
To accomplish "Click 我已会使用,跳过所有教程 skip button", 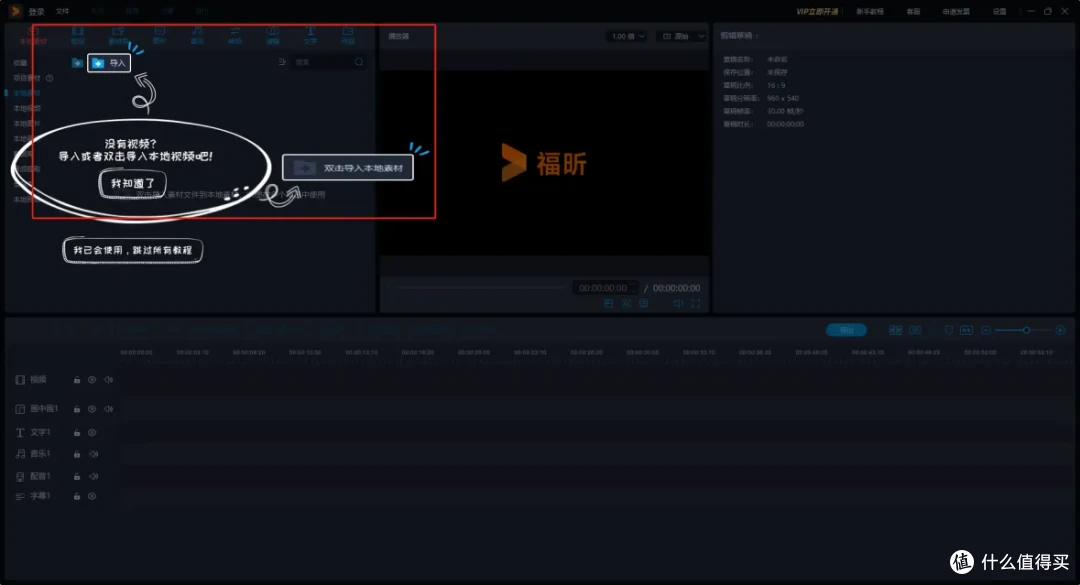I will pyautogui.click(x=133, y=250).
